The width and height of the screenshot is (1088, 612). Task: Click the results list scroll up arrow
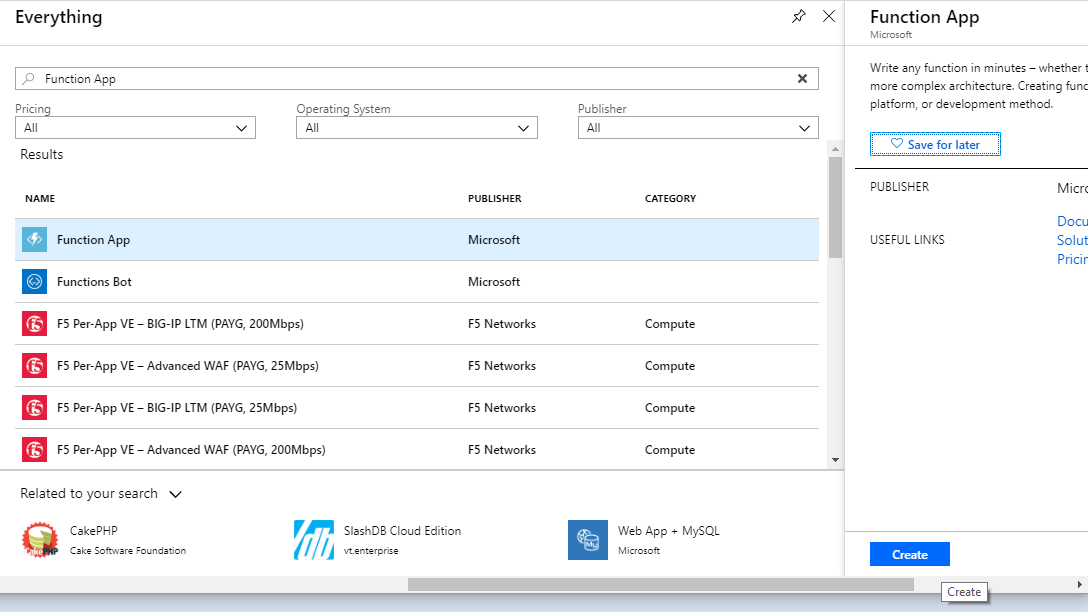(x=835, y=149)
